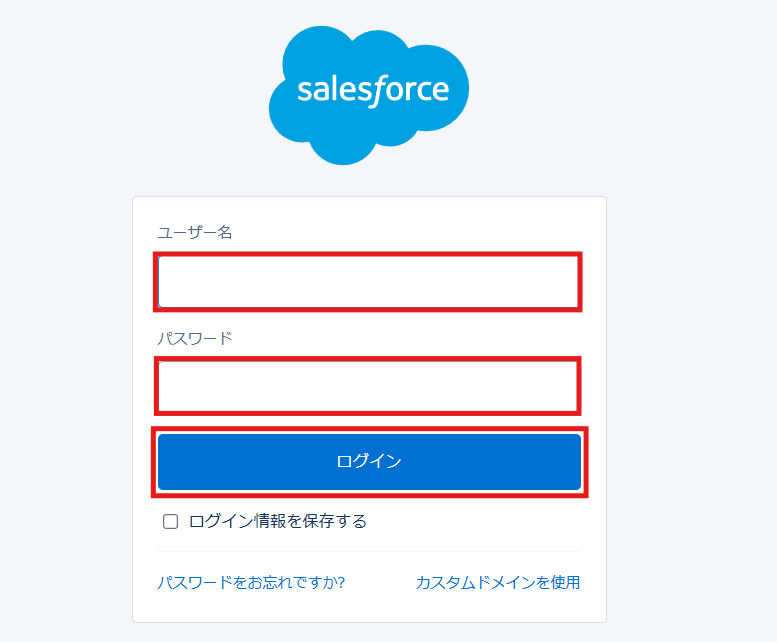This screenshot has width=777, height=642.
Task: Place cursor in the username text box
Action: coord(368,282)
